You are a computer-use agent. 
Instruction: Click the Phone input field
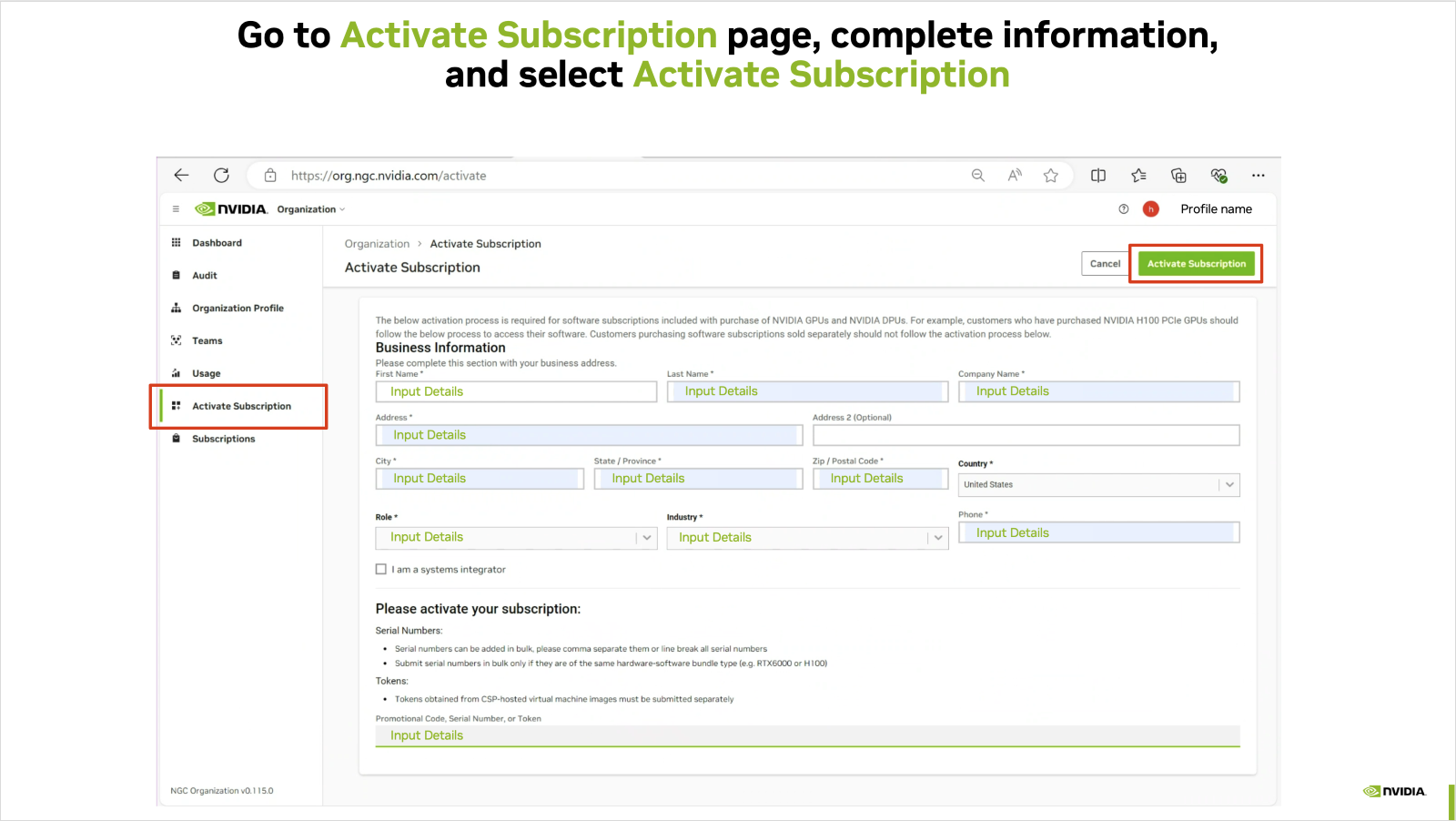click(1098, 532)
